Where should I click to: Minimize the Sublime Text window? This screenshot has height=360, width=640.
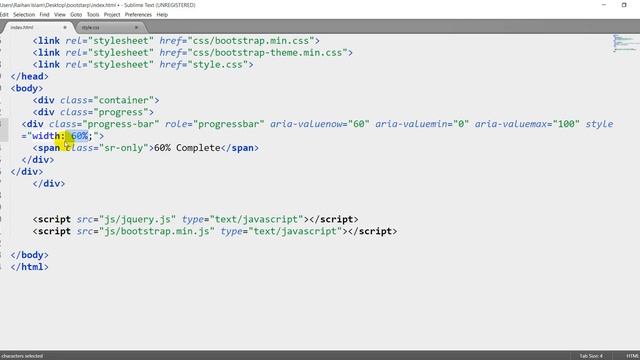(x=604, y=5)
